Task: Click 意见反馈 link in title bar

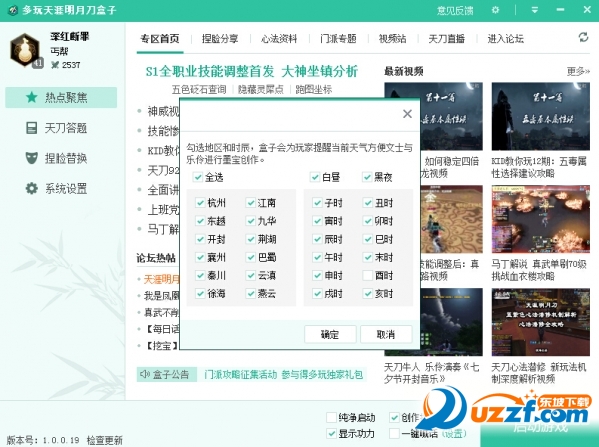Action: click(x=455, y=10)
